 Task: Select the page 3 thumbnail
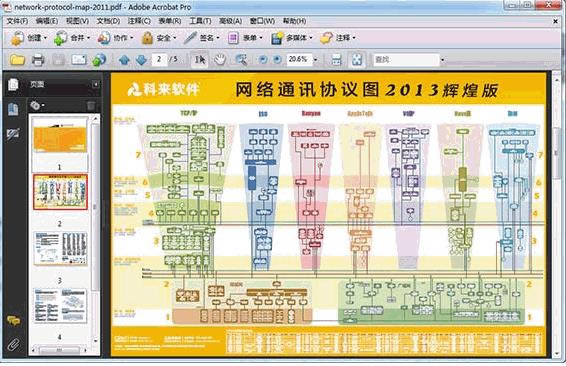point(60,249)
